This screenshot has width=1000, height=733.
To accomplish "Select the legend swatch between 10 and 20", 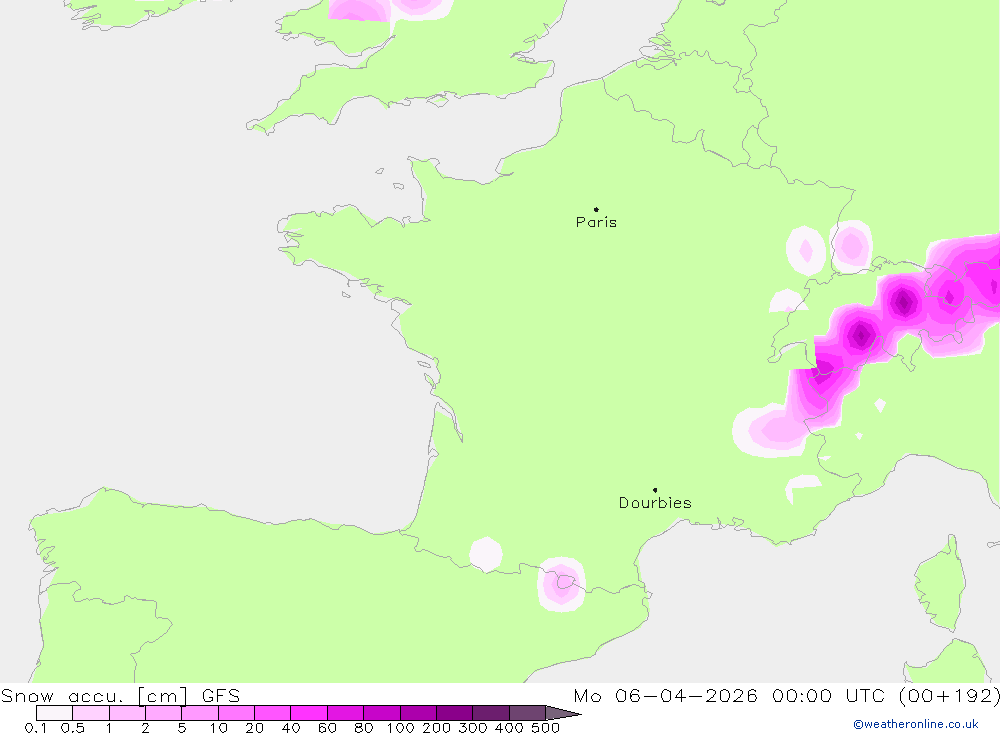I will [x=236, y=713].
